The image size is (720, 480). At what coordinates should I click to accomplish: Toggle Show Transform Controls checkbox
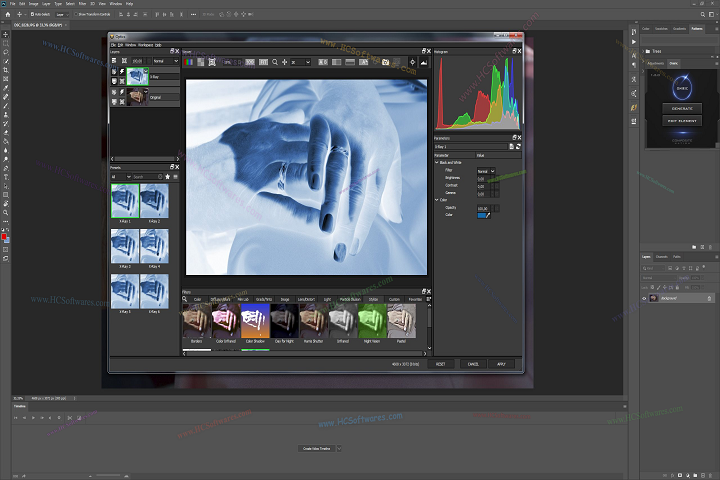(76, 14)
